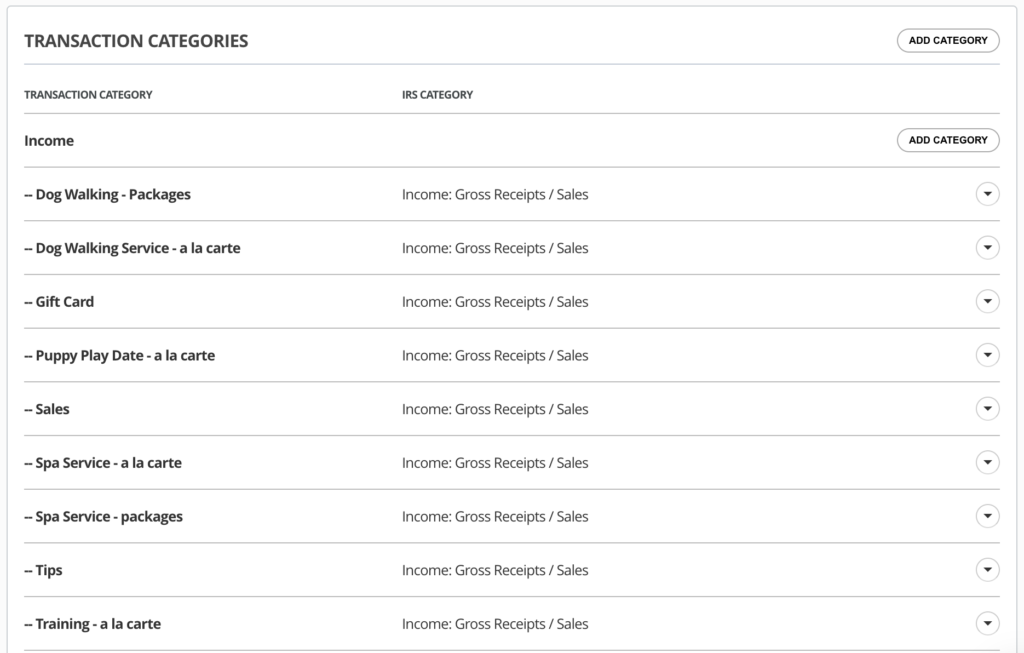
Task: Expand options for Dog Walking Service row
Action: click(x=987, y=248)
